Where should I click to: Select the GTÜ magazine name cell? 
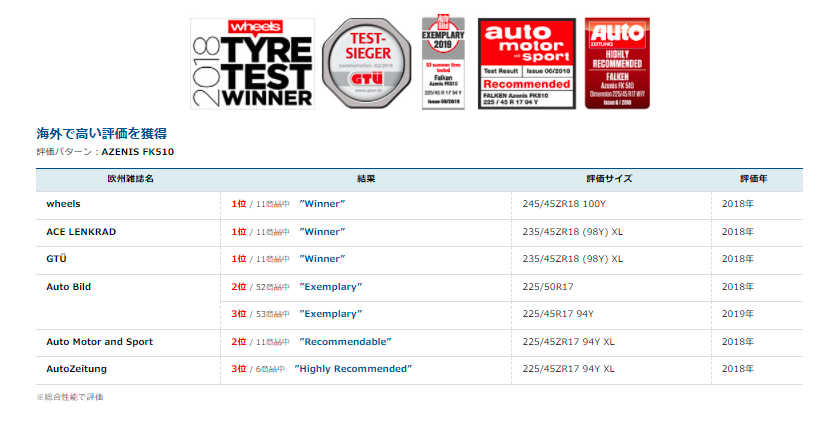[57, 259]
